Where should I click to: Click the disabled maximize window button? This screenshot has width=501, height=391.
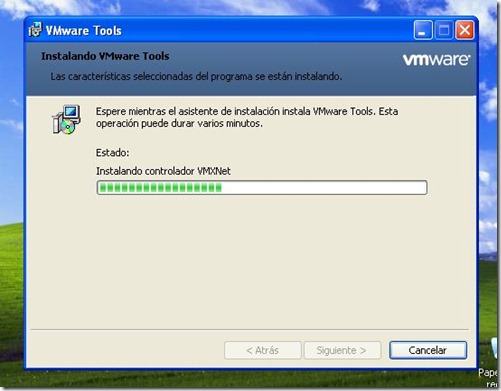click(444, 30)
